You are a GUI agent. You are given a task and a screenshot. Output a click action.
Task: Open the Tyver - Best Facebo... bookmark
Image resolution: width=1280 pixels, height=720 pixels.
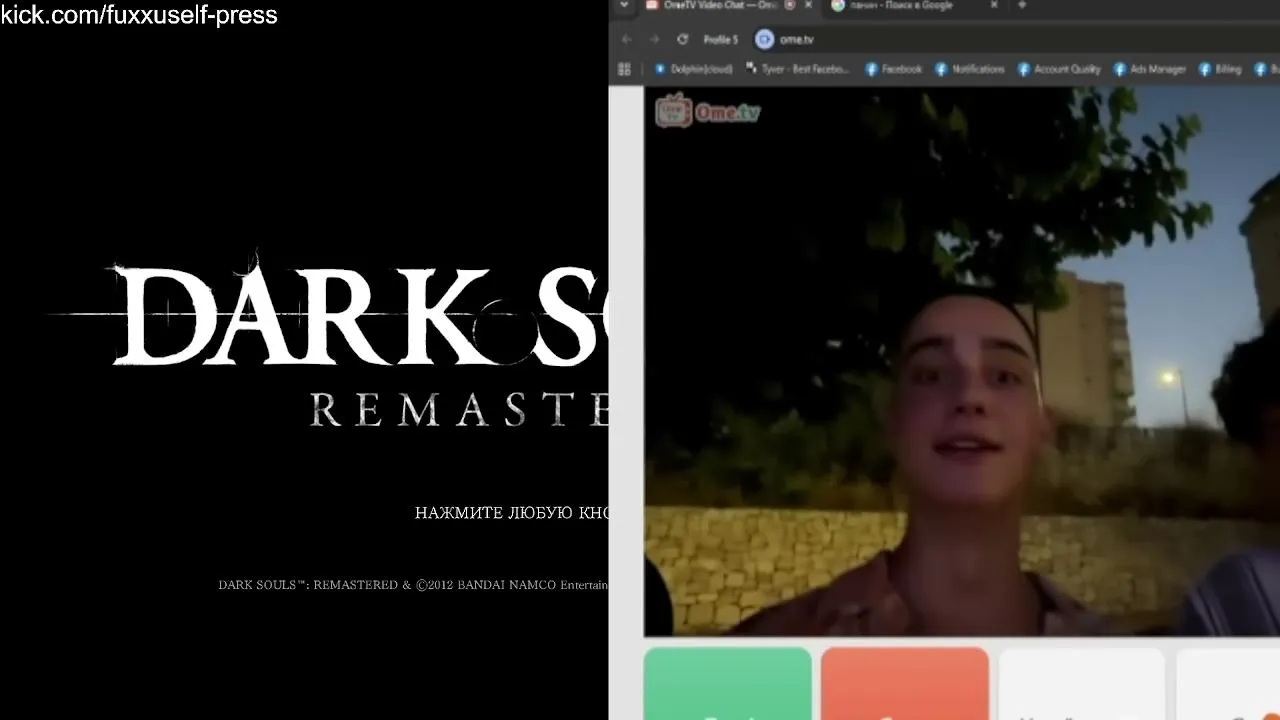(x=797, y=69)
